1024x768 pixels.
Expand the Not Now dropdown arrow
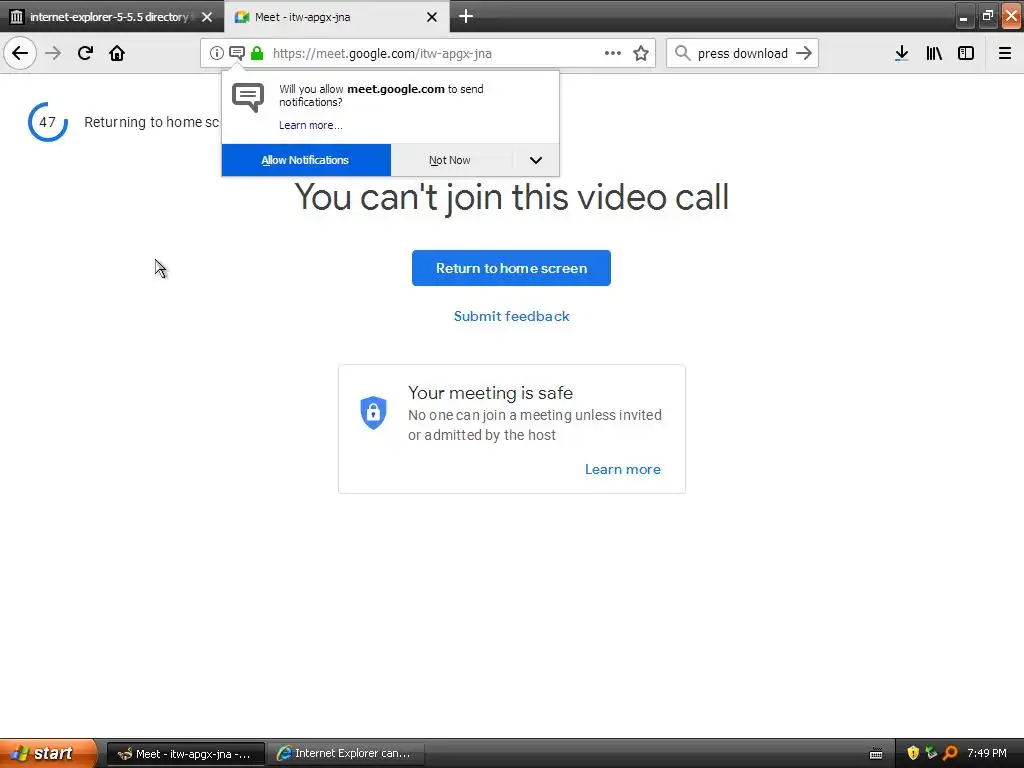[536, 160]
